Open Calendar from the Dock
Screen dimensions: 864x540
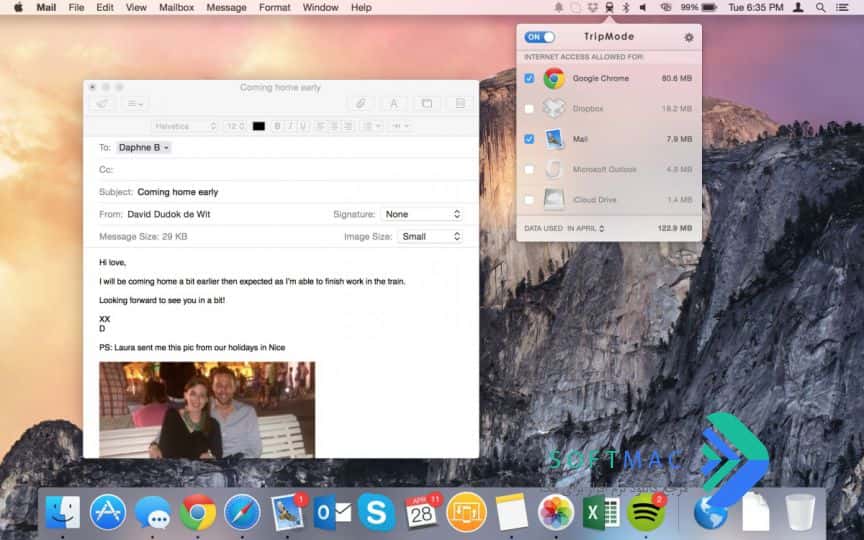pos(422,512)
